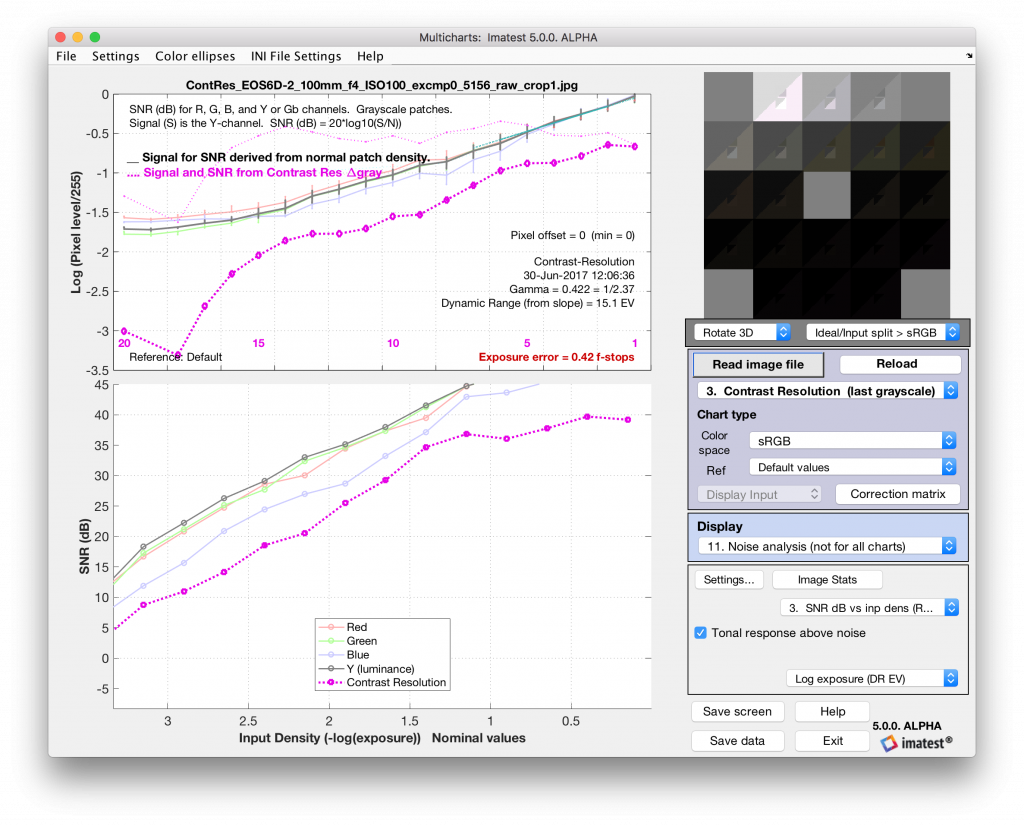Click the brightest patch in chart preview

pos(777,97)
